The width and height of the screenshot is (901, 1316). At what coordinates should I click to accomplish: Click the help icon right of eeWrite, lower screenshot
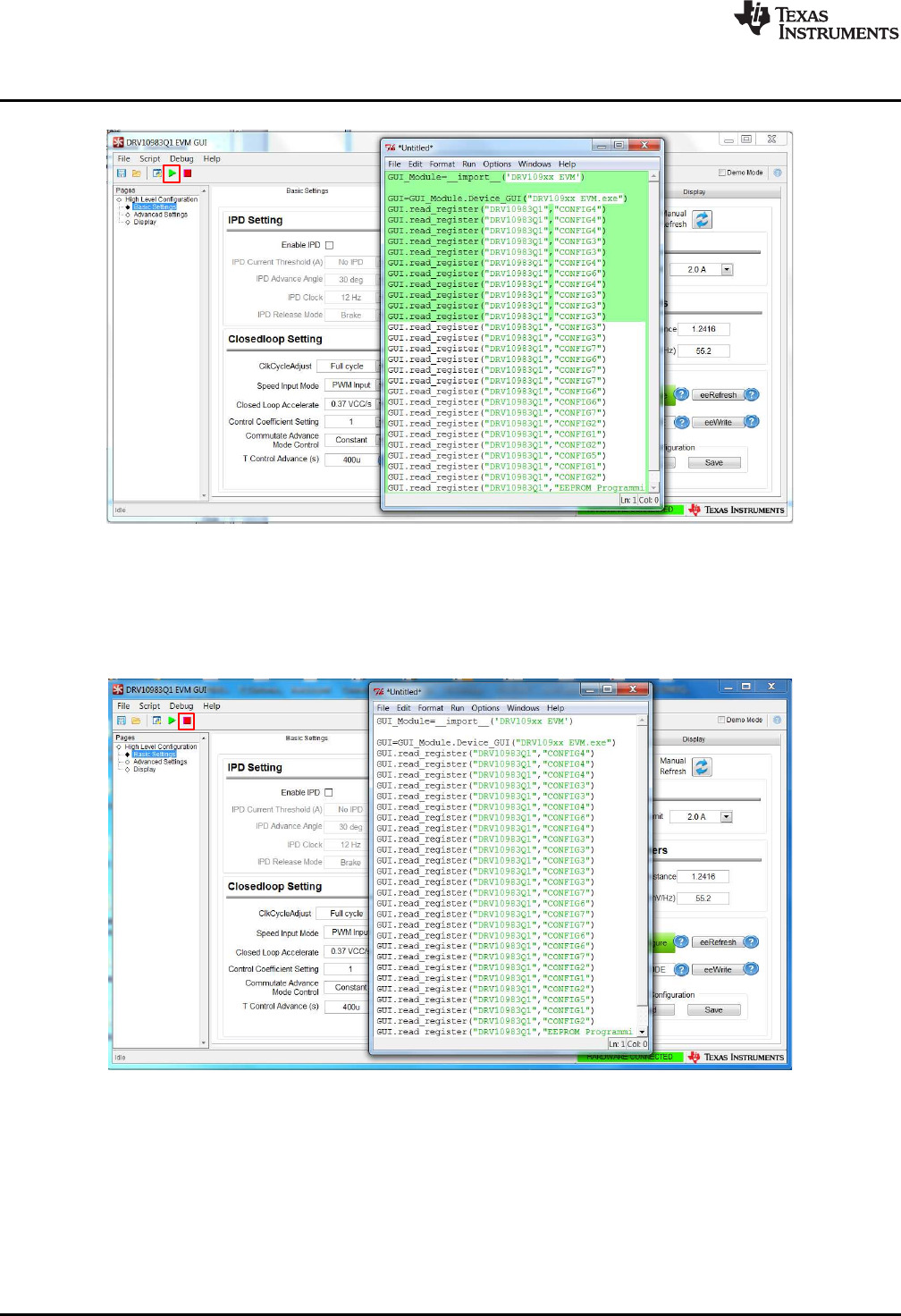click(751, 969)
